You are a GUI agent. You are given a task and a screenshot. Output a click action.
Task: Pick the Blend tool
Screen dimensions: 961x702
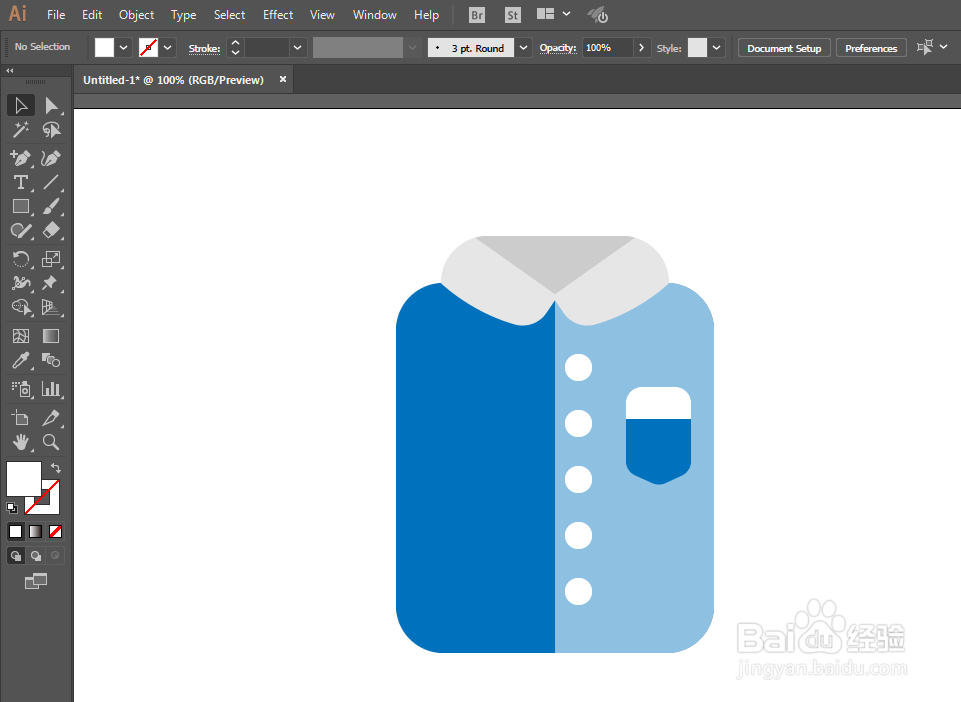coord(51,361)
